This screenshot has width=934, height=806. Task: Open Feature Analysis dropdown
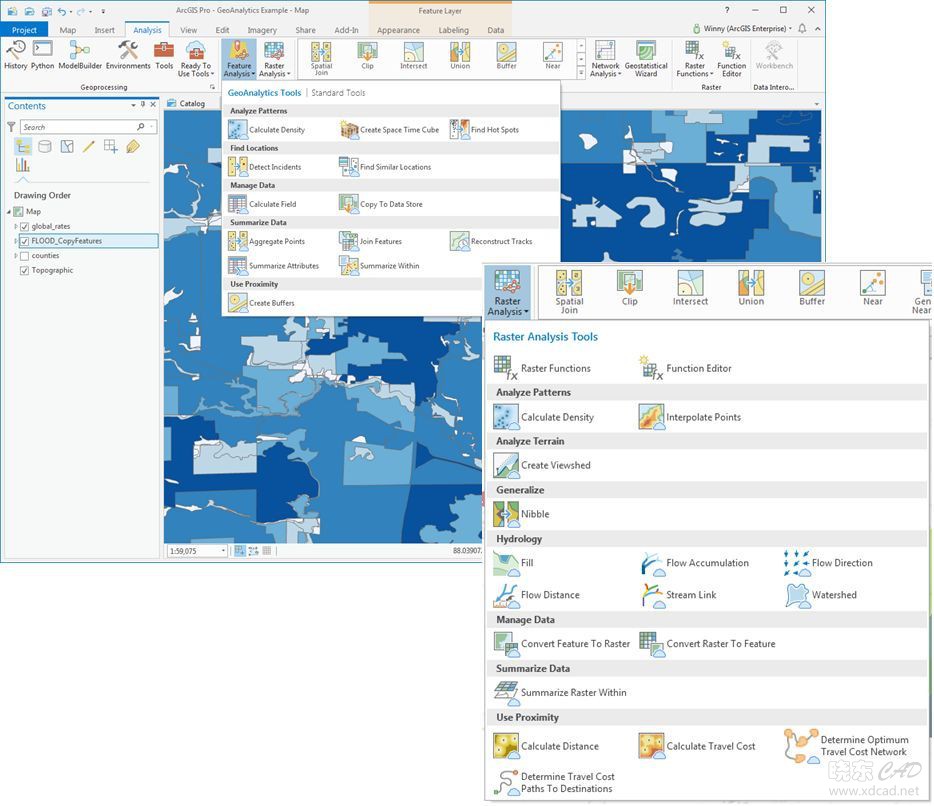(x=239, y=59)
